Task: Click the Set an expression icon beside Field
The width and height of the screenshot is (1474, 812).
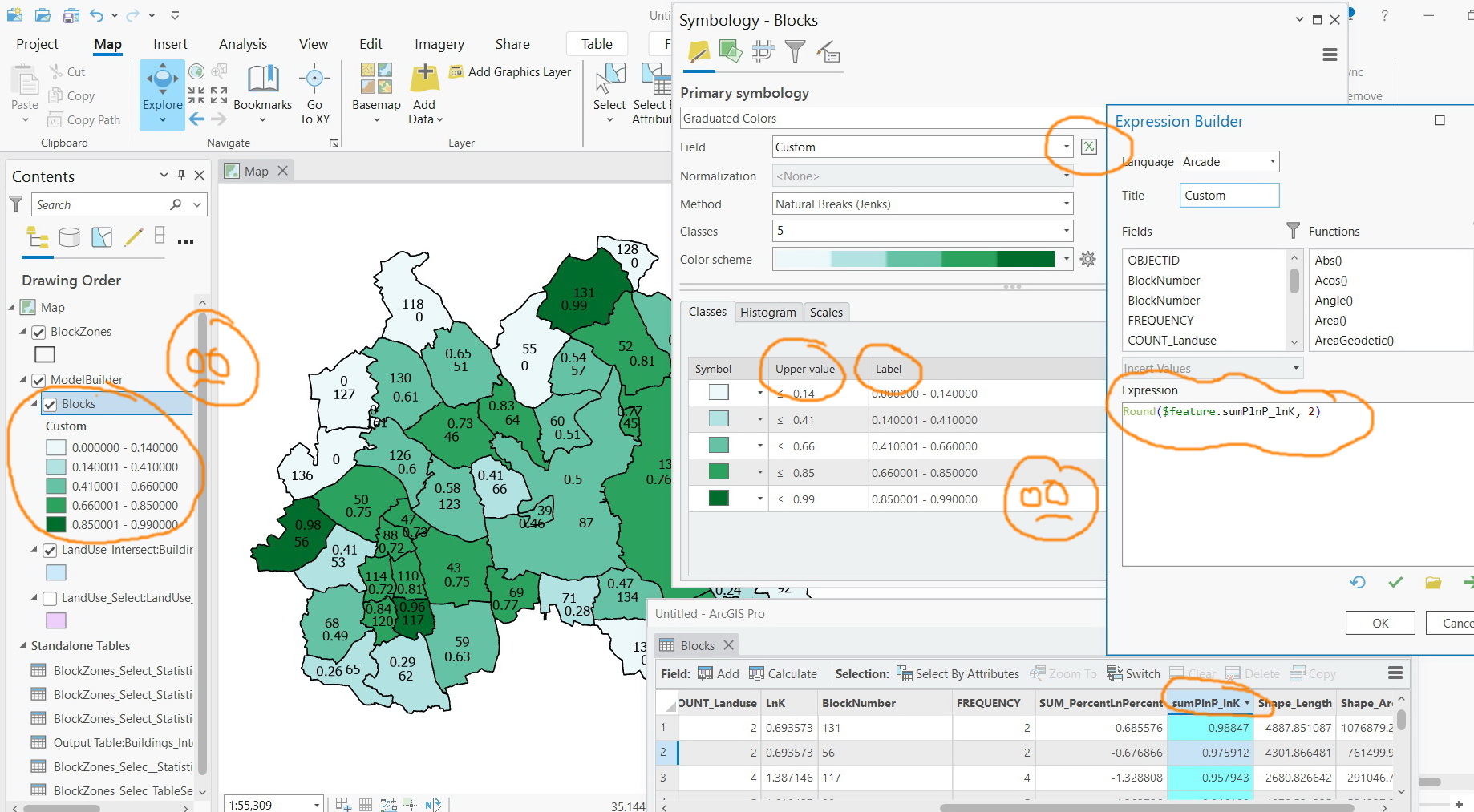Action: coord(1088,147)
